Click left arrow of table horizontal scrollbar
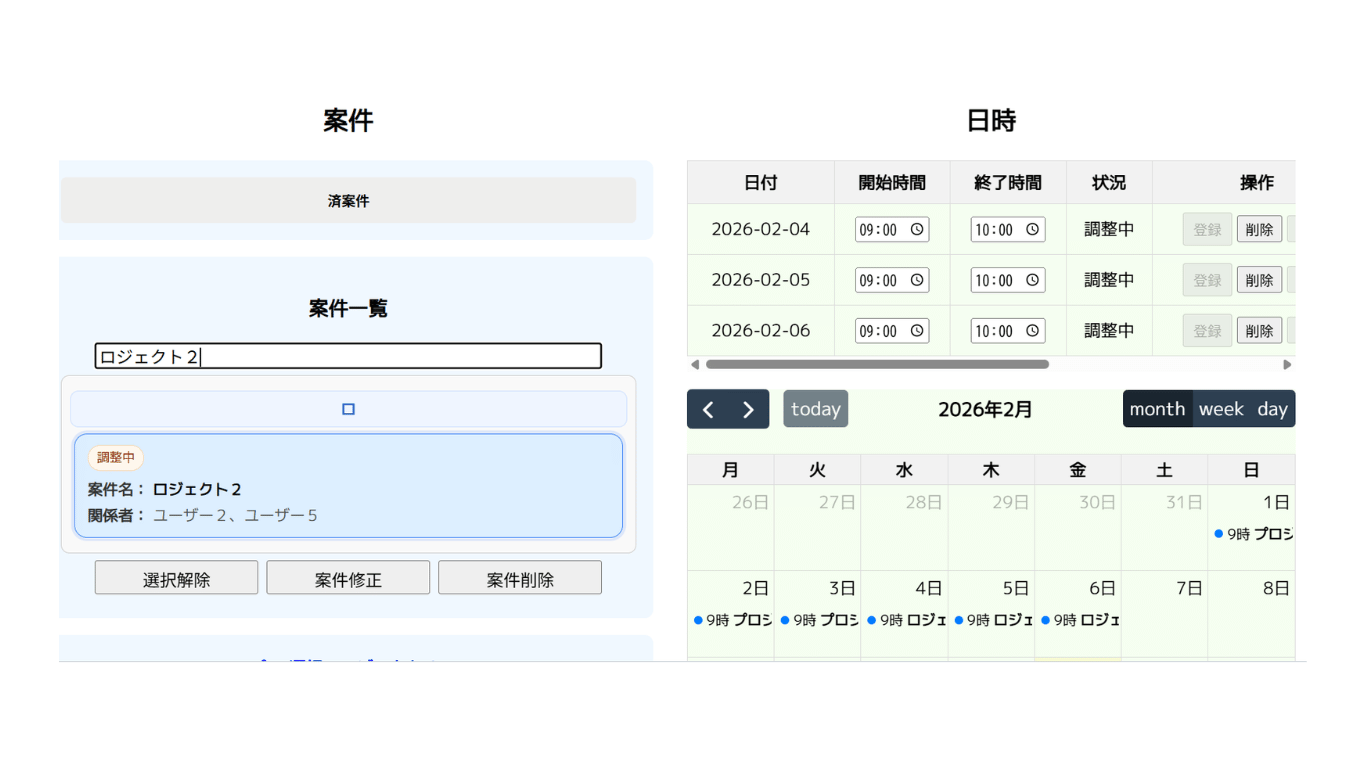The width and height of the screenshot is (1366, 768). [x=695, y=365]
